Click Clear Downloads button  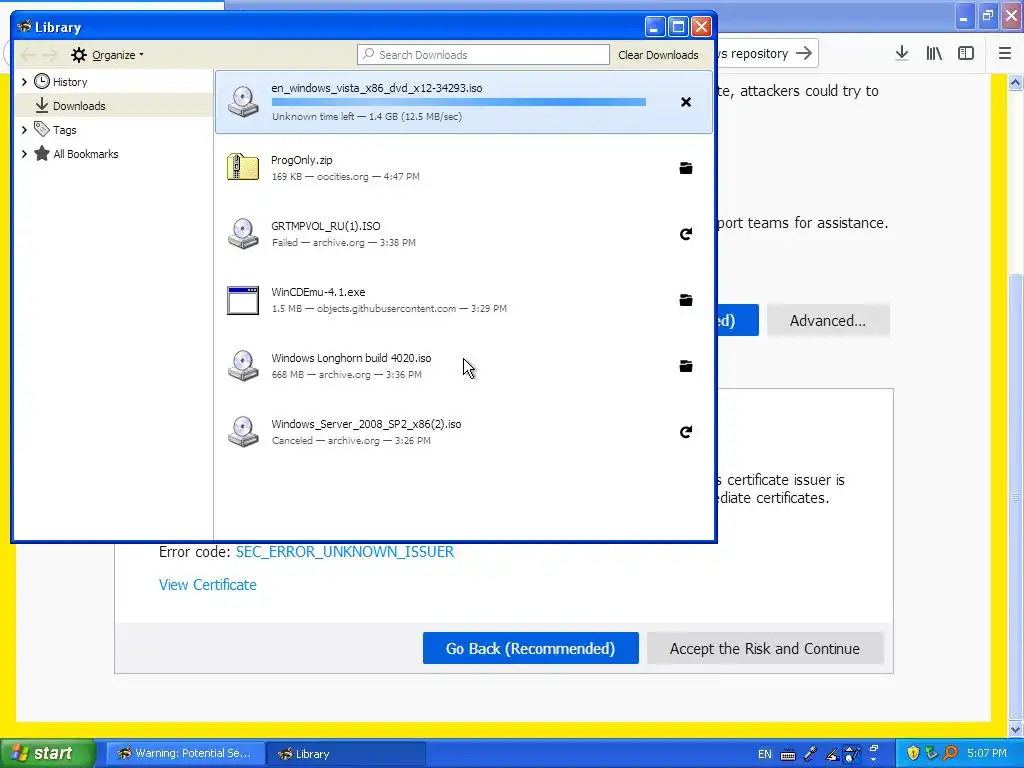pyautogui.click(x=658, y=55)
